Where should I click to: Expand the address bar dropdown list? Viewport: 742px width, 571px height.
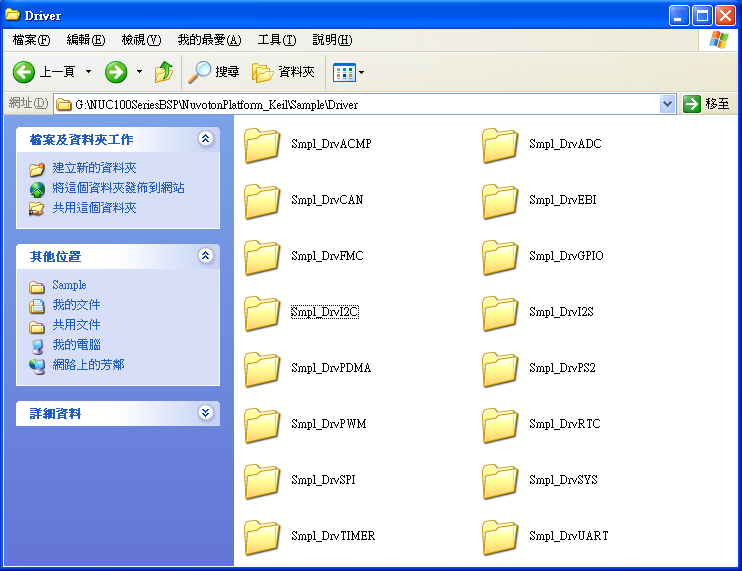coord(667,104)
